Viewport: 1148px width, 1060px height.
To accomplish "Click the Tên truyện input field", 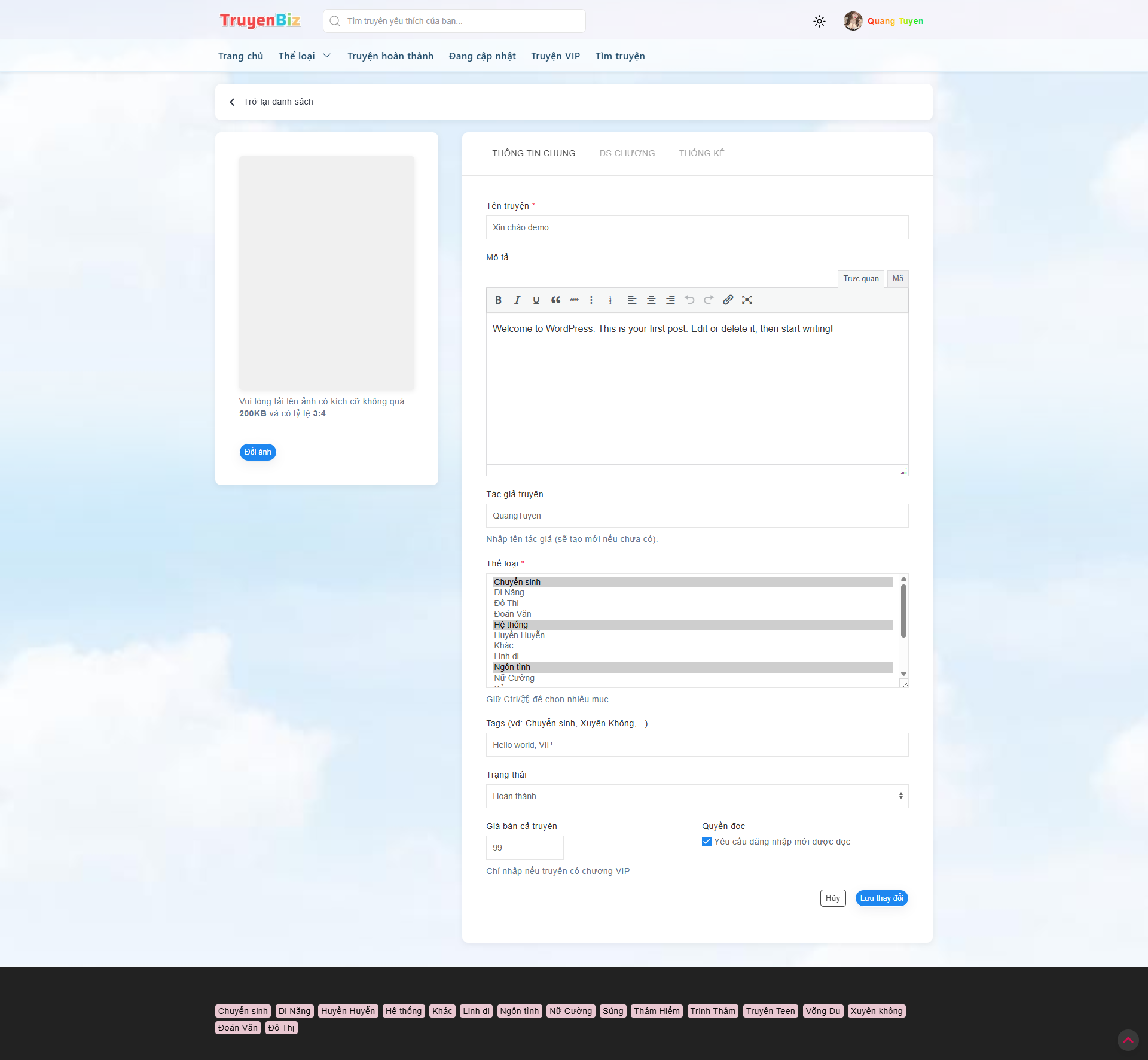I will pos(697,227).
